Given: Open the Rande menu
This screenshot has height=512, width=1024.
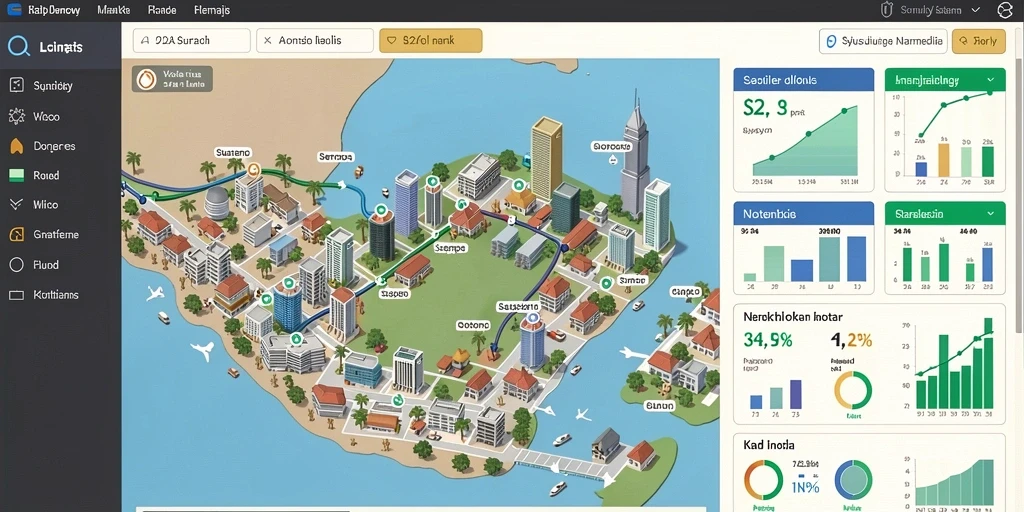Looking at the screenshot, I should (162, 10).
